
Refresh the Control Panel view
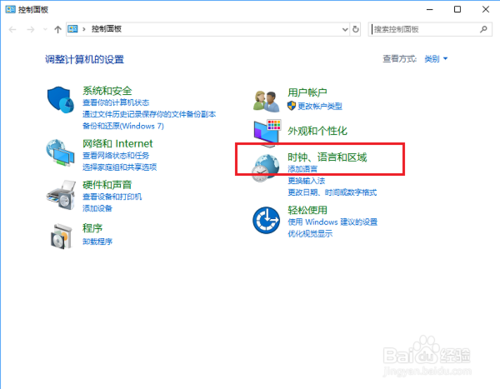click(356, 29)
